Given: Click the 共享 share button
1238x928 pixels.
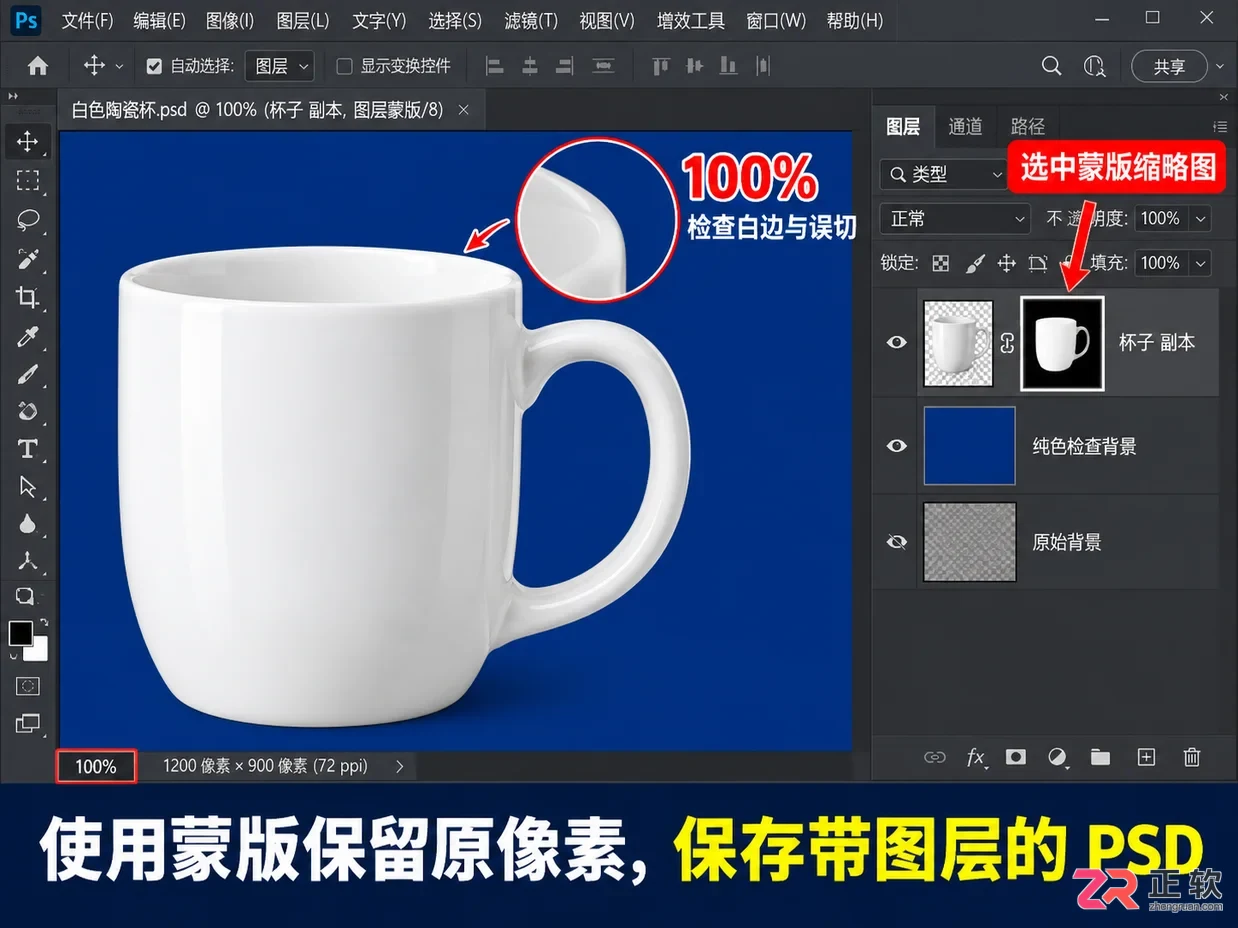Looking at the screenshot, I should pos(1169,66).
